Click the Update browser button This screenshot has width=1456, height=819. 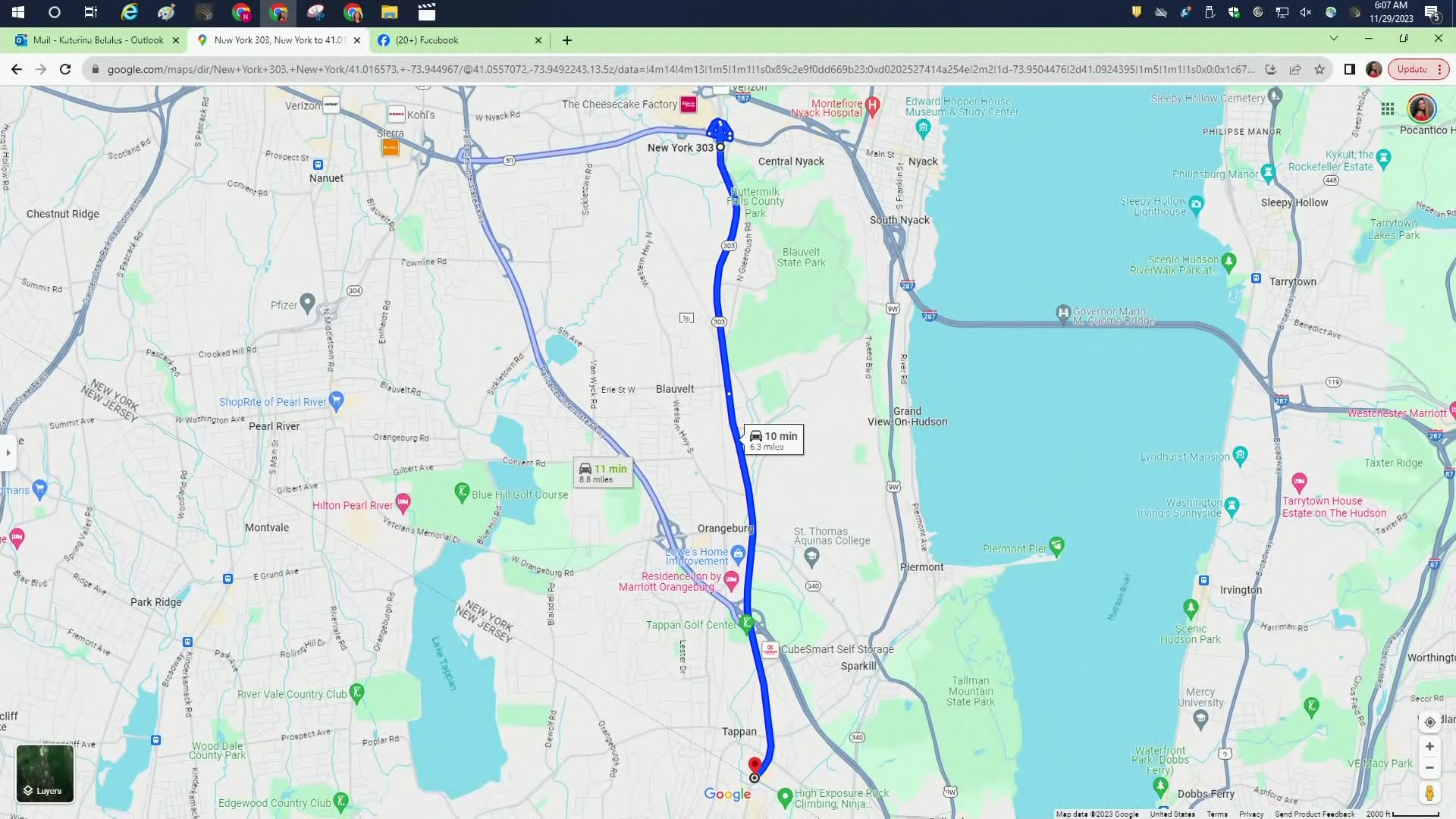[x=1412, y=69]
